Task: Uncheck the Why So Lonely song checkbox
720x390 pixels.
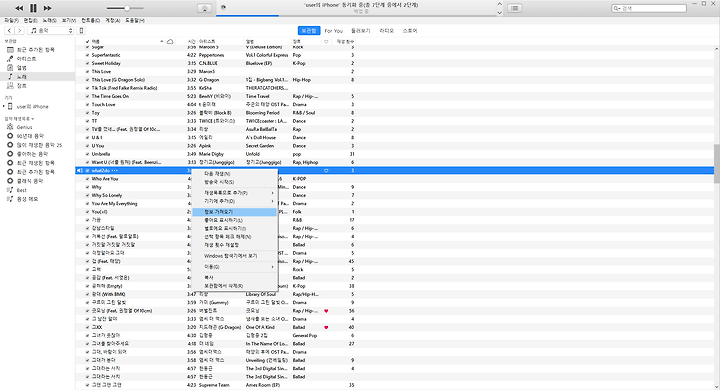Action: click(87, 195)
